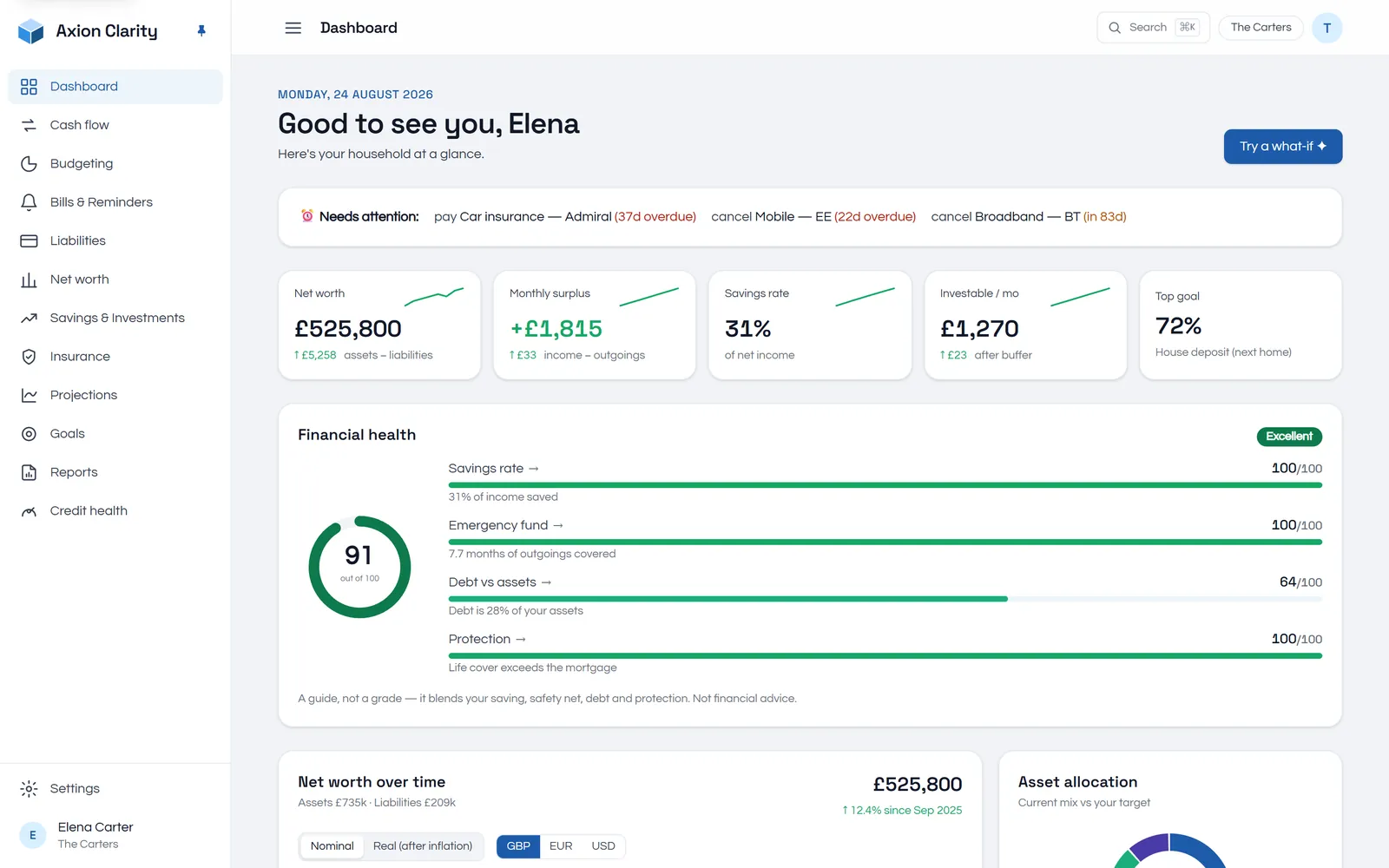Click the Goals target icon
Viewport: 1389px width, 868px height.
click(x=29, y=434)
